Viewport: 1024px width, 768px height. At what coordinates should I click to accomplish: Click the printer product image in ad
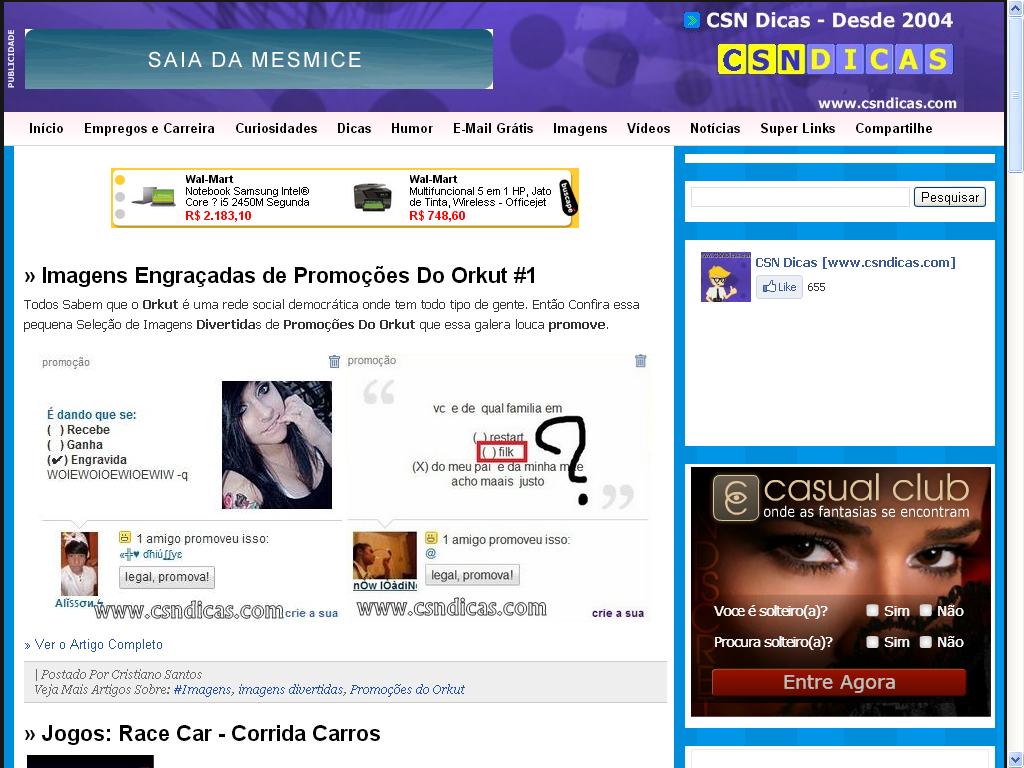372,197
